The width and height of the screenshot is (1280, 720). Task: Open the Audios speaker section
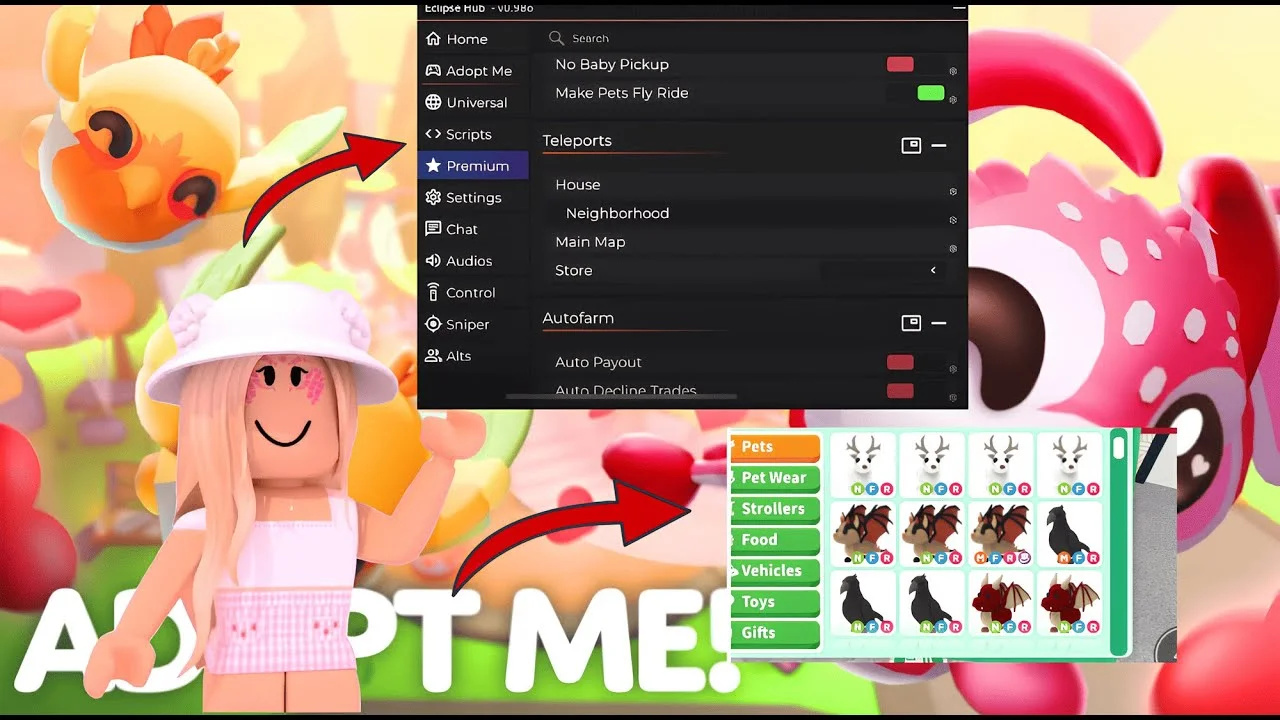[433, 261]
